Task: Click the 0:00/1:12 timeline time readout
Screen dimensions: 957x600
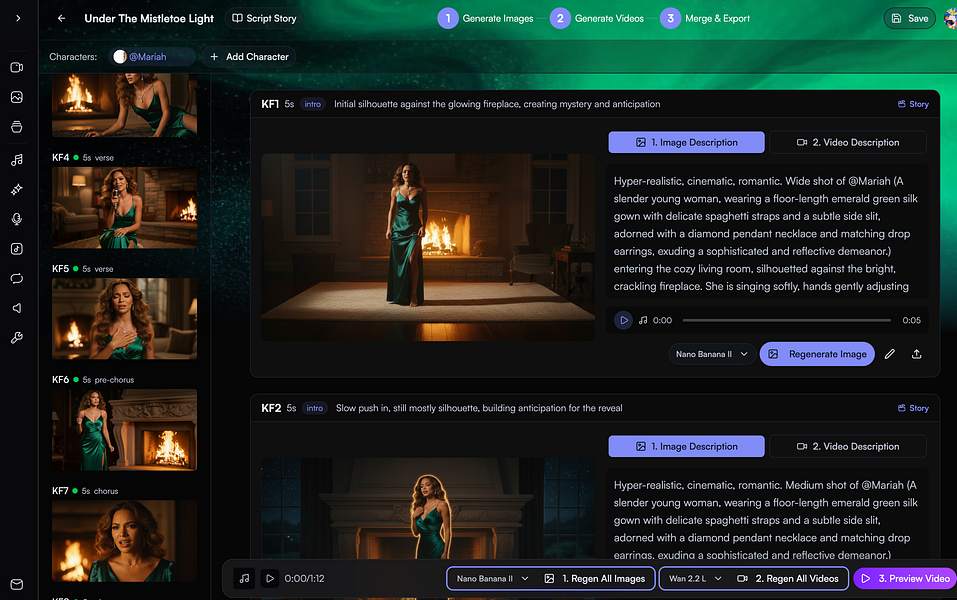Action: point(304,579)
